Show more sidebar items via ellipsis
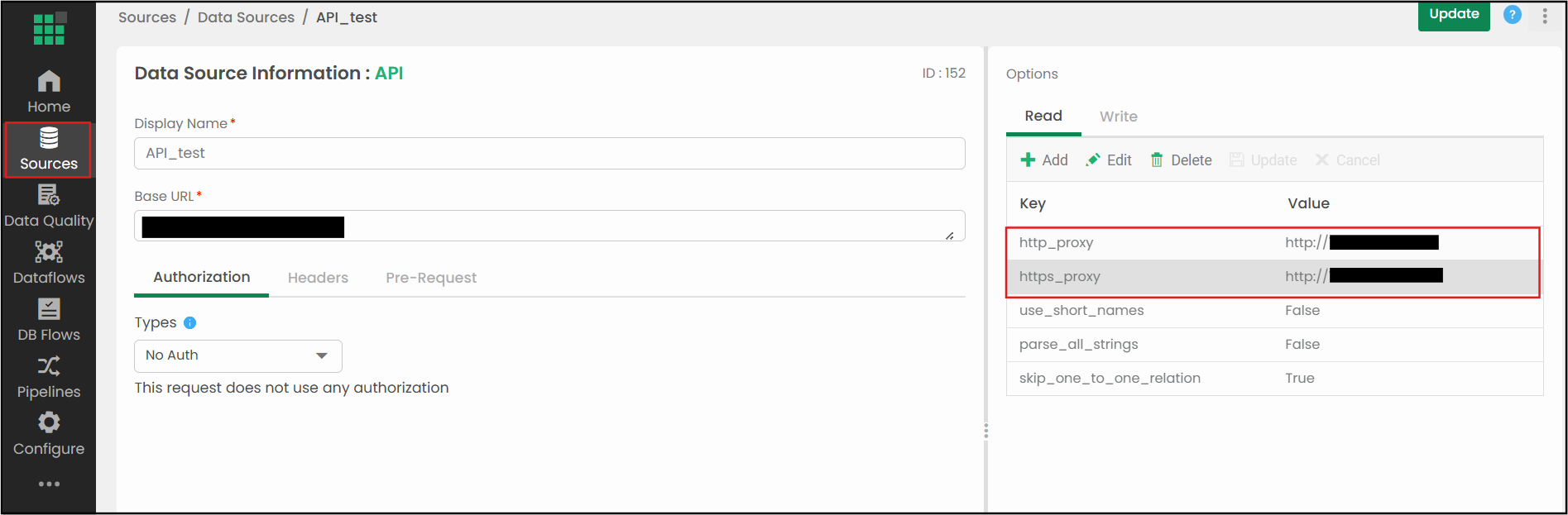 [49, 484]
